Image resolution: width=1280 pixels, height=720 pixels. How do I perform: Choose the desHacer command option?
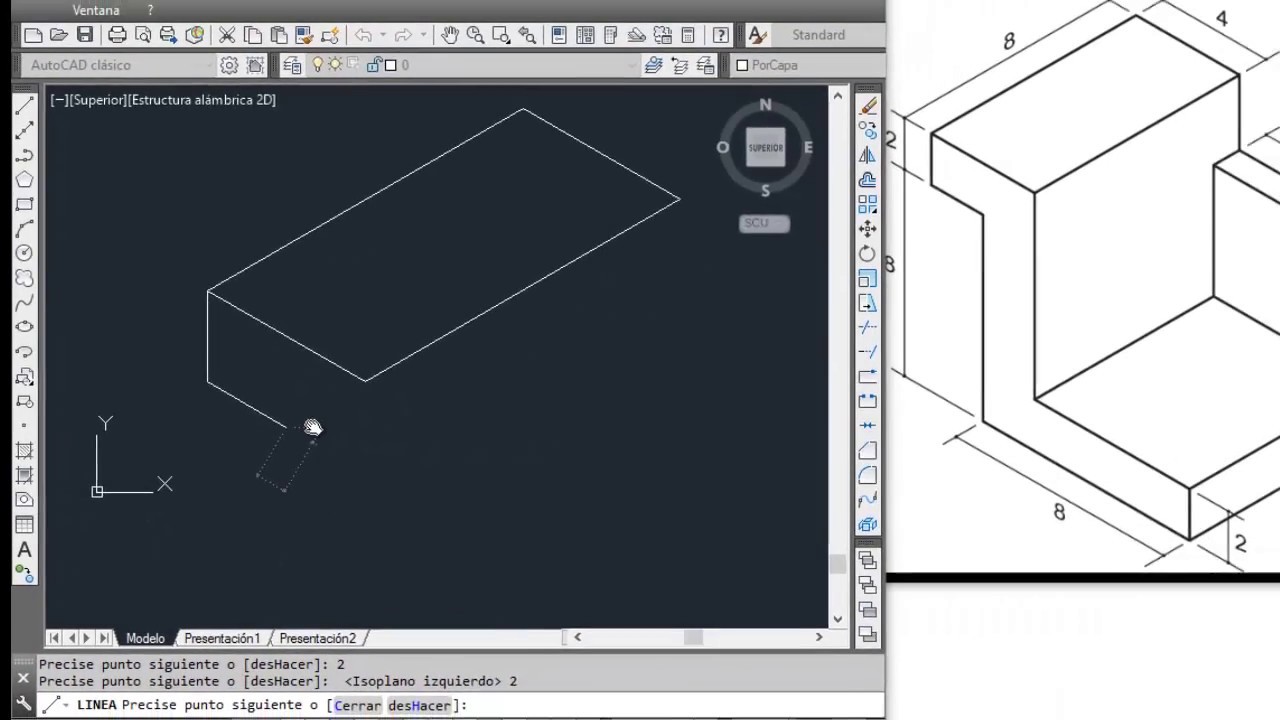420,705
